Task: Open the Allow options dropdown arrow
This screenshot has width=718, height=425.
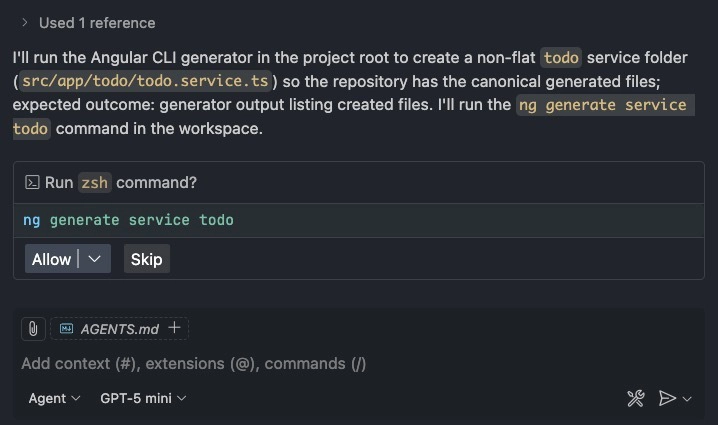Action: [95, 259]
